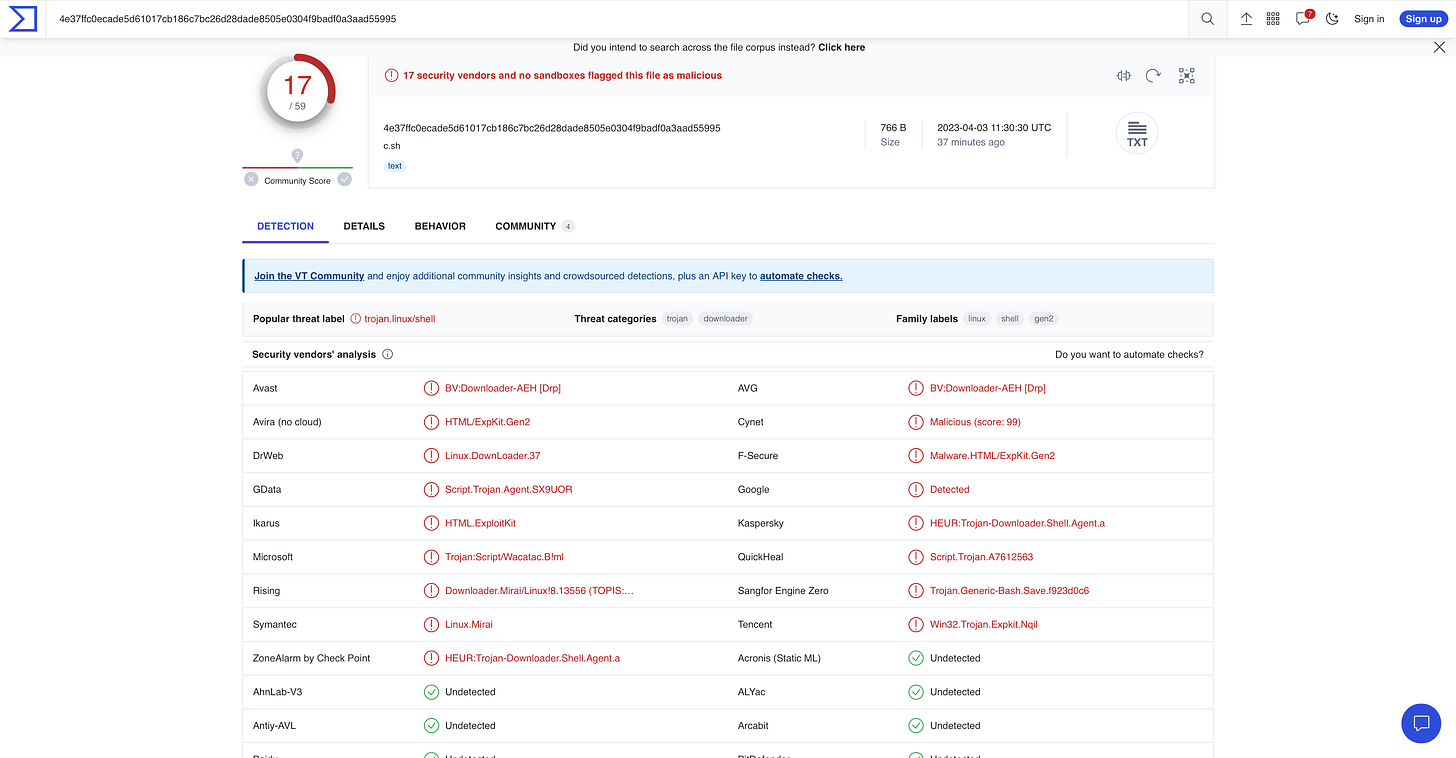Click the Ikarus HTML.ExploitKit result
The image size is (1456, 758).
tap(480, 523)
